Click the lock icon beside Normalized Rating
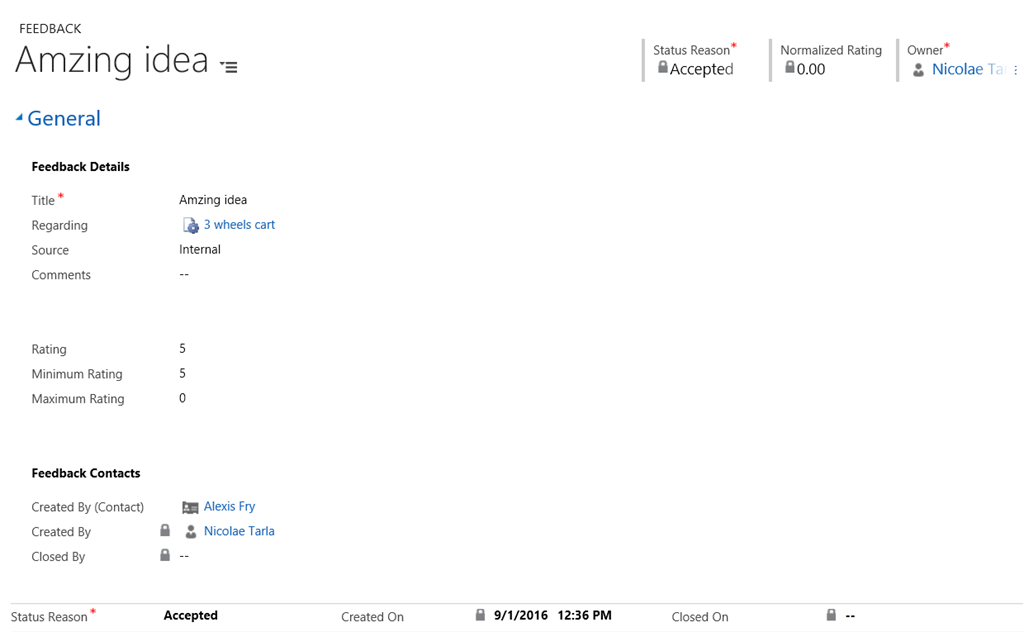The height and width of the screenshot is (632, 1024). coord(789,68)
